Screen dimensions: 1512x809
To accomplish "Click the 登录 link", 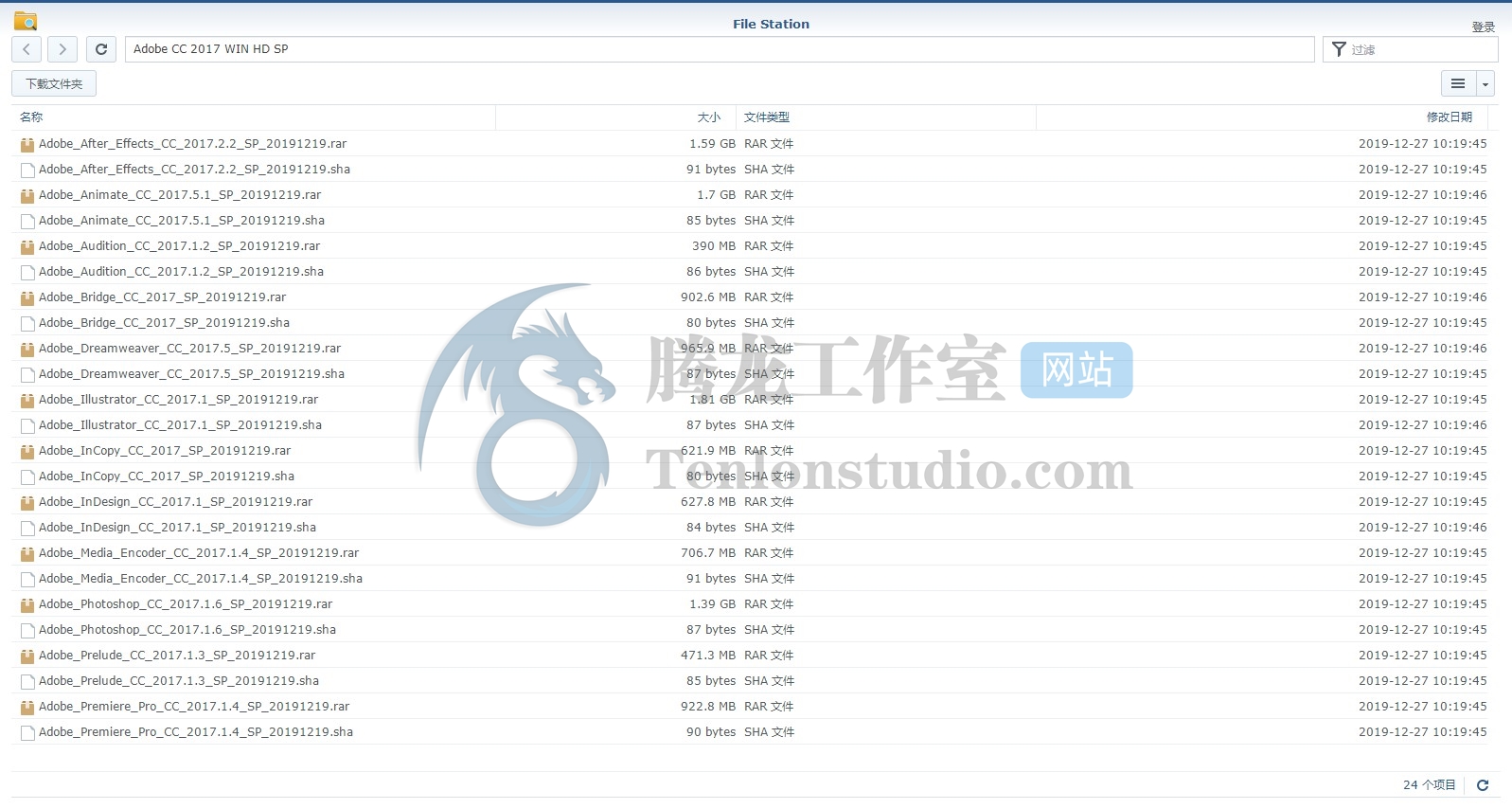I will click(1484, 27).
